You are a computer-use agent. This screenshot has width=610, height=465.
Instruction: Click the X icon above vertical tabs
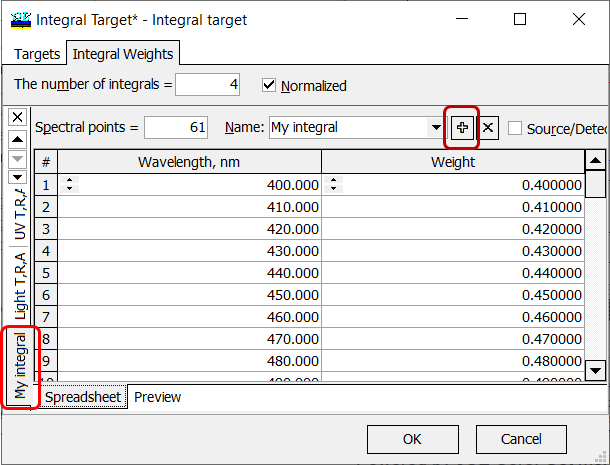click(17, 117)
